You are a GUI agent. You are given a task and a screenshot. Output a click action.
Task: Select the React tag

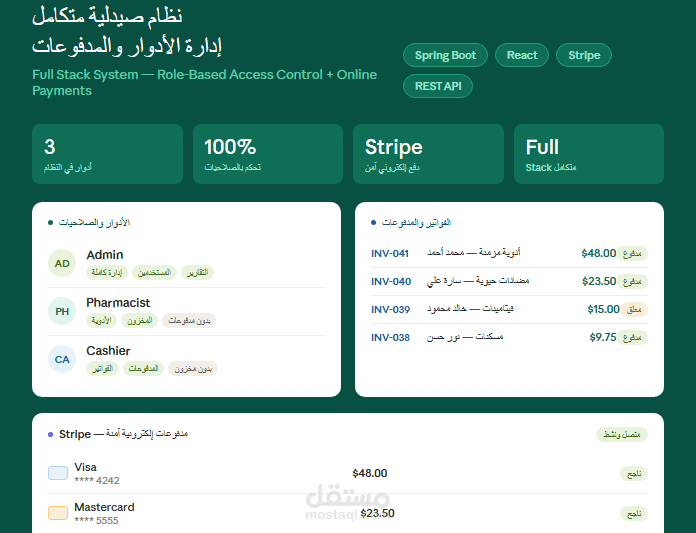(x=522, y=55)
